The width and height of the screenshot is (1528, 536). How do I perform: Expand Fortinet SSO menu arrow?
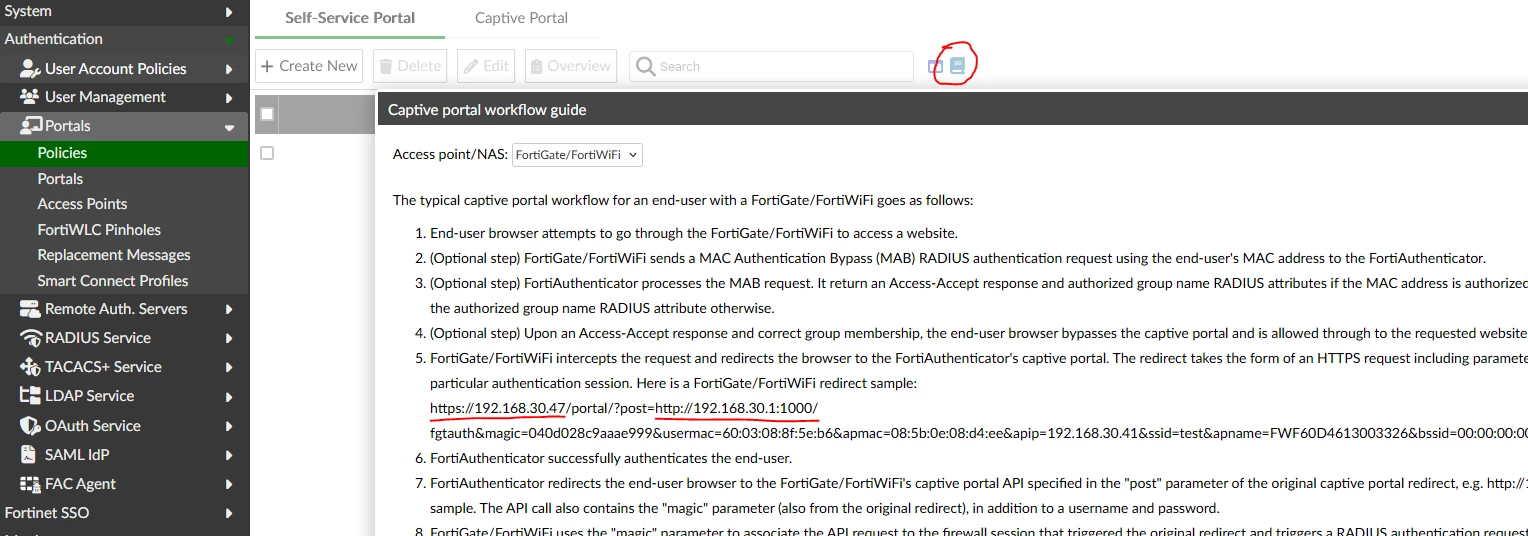(x=229, y=513)
